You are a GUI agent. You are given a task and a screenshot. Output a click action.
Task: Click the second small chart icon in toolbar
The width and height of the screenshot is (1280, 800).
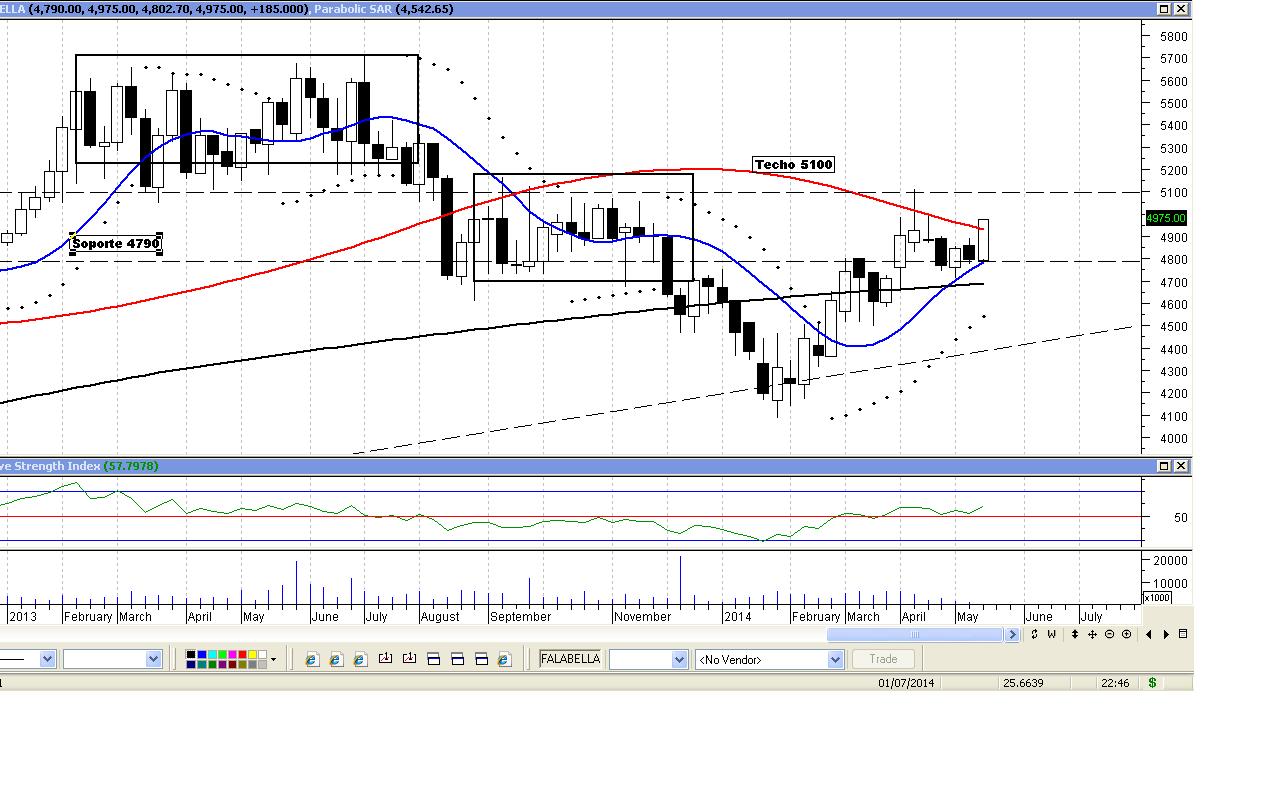pos(409,659)
